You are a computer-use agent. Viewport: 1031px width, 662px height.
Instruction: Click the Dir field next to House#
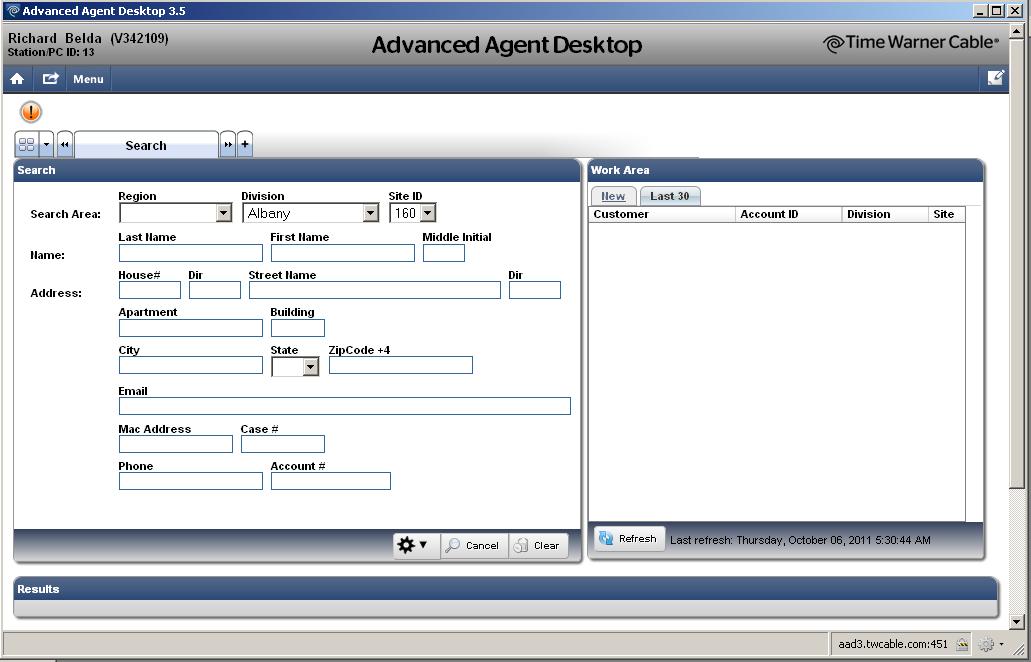coord(214,290)
